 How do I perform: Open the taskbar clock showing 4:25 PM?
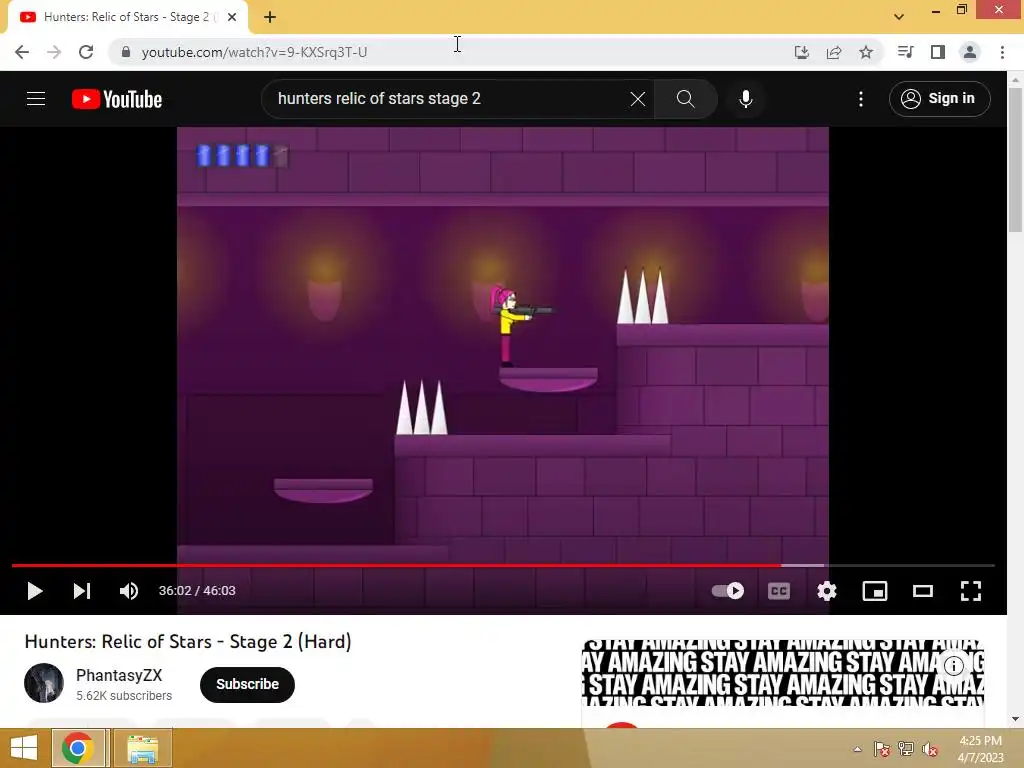(x=980, y=749)
